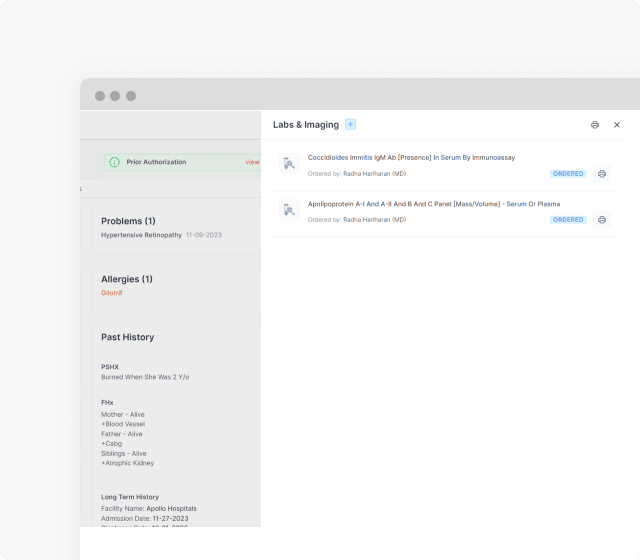Open the Problems (1) section heading
Viewport: 640px width, 560px height.
coord(128,221)
